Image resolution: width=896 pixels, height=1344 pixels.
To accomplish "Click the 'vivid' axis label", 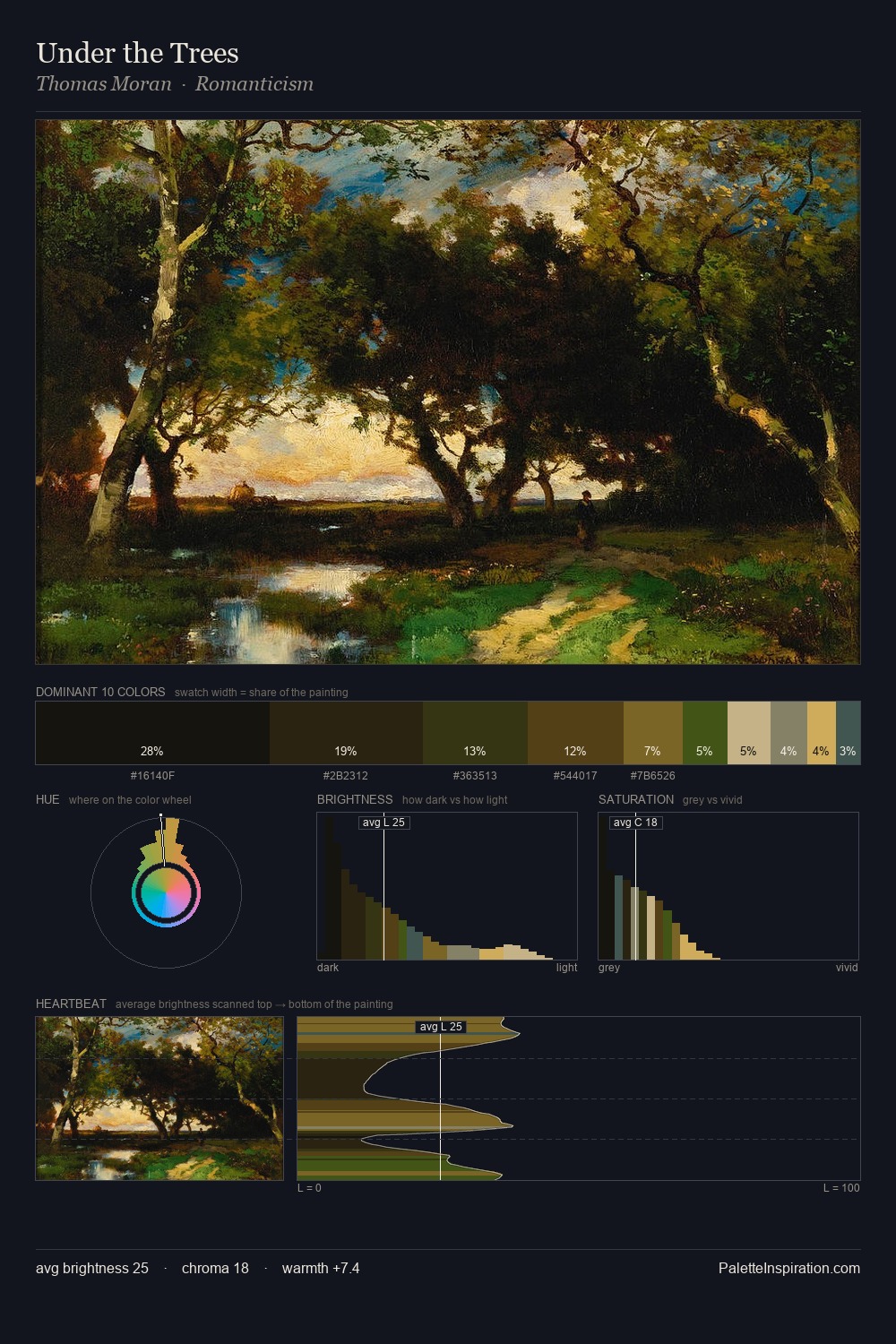I will 847,968.
